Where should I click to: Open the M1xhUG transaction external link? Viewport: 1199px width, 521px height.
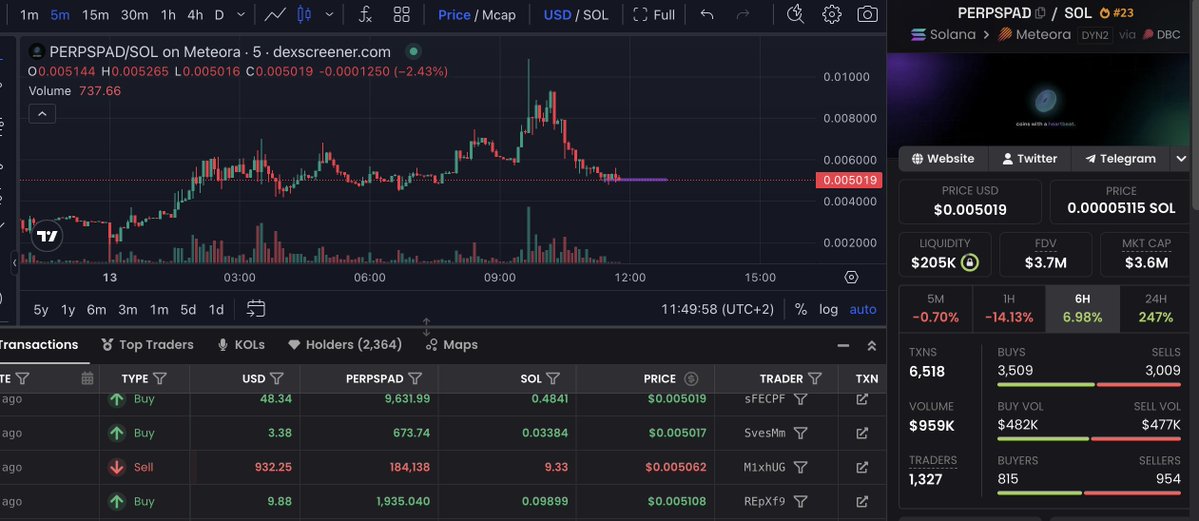tap(862, 467)
